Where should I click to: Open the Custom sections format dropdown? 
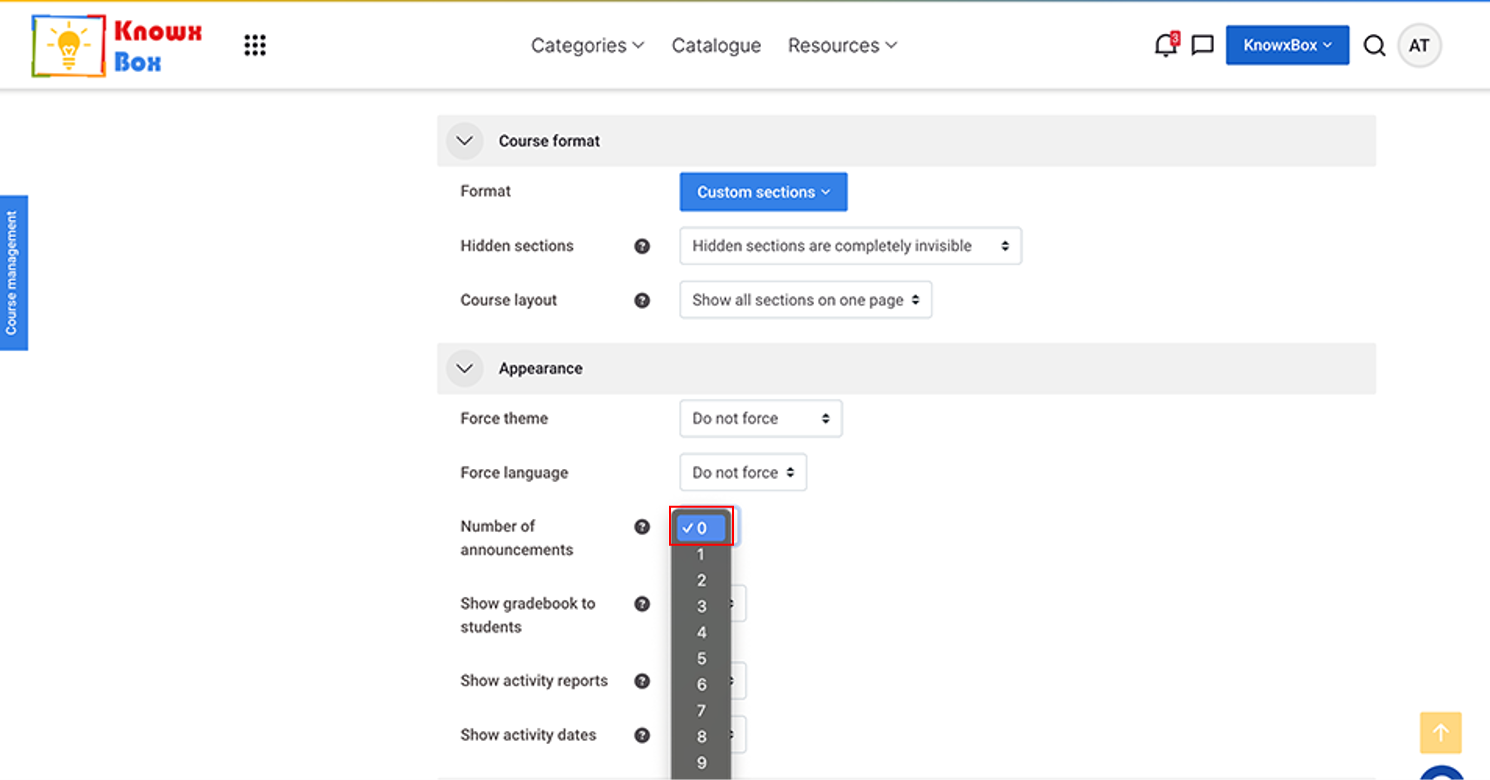coord(763,192)
